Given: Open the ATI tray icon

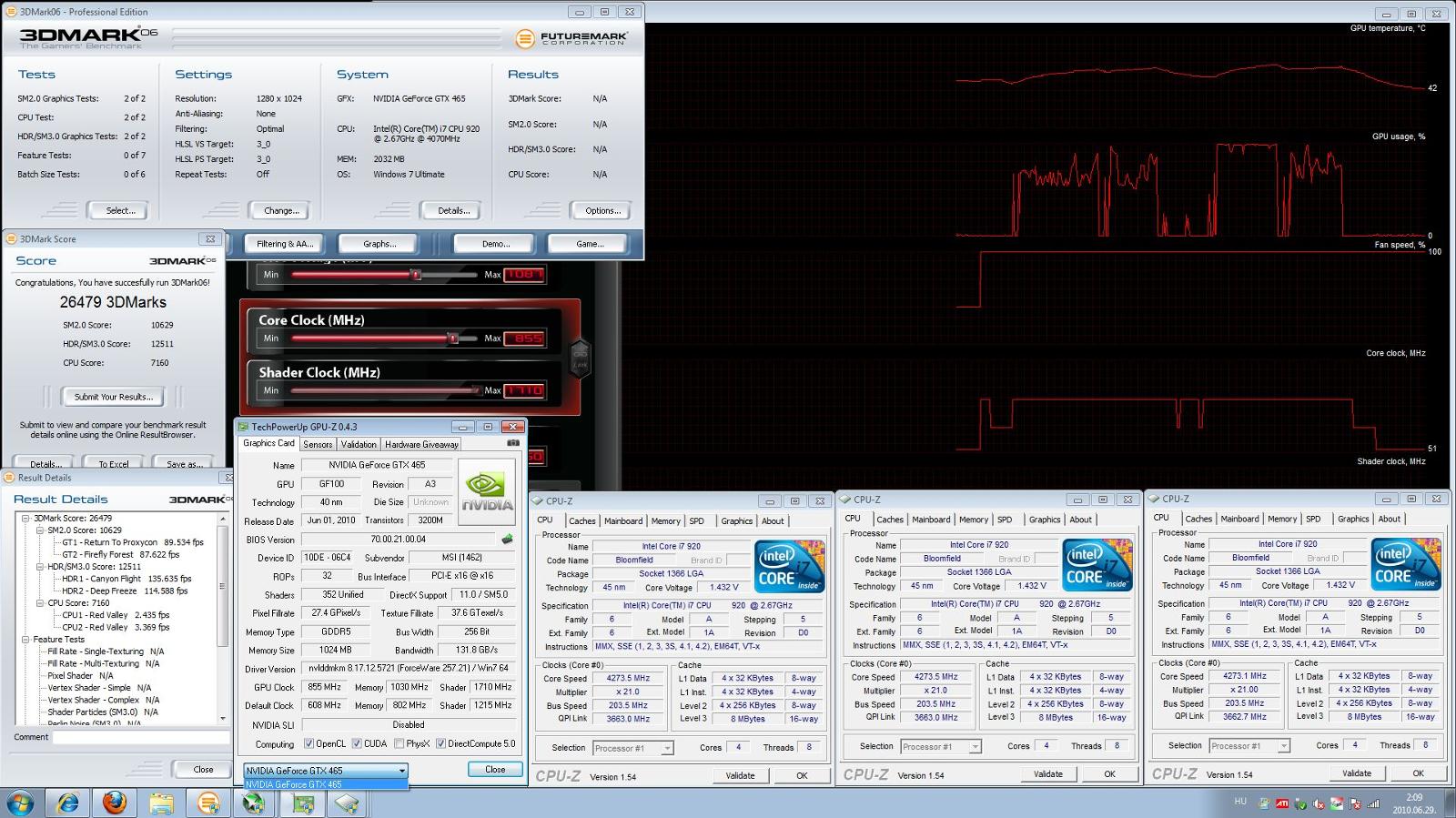Looking at the screenshot, I should click(1281, 803).
